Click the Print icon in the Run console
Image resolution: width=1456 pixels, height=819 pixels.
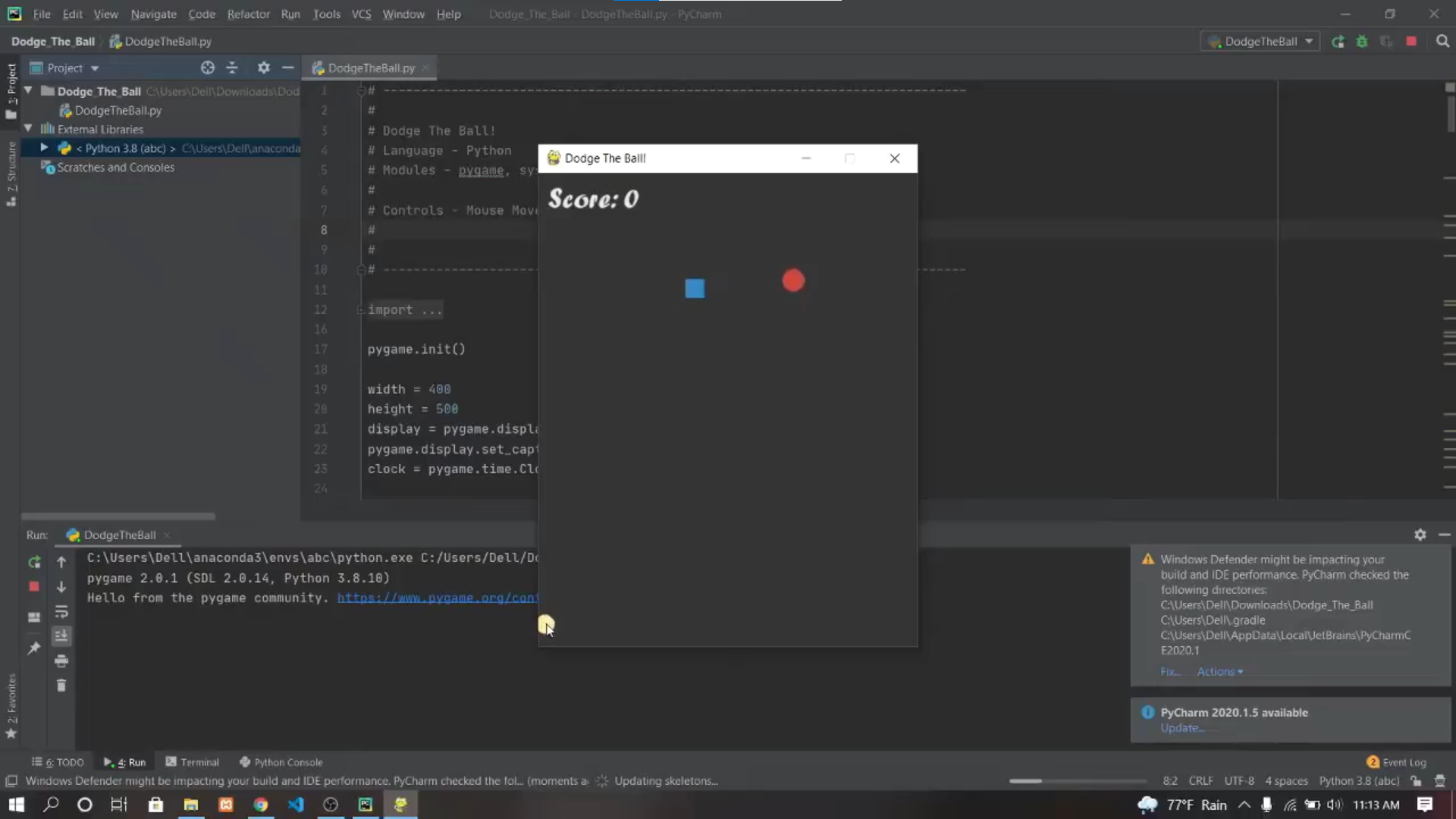coord(61,661)
